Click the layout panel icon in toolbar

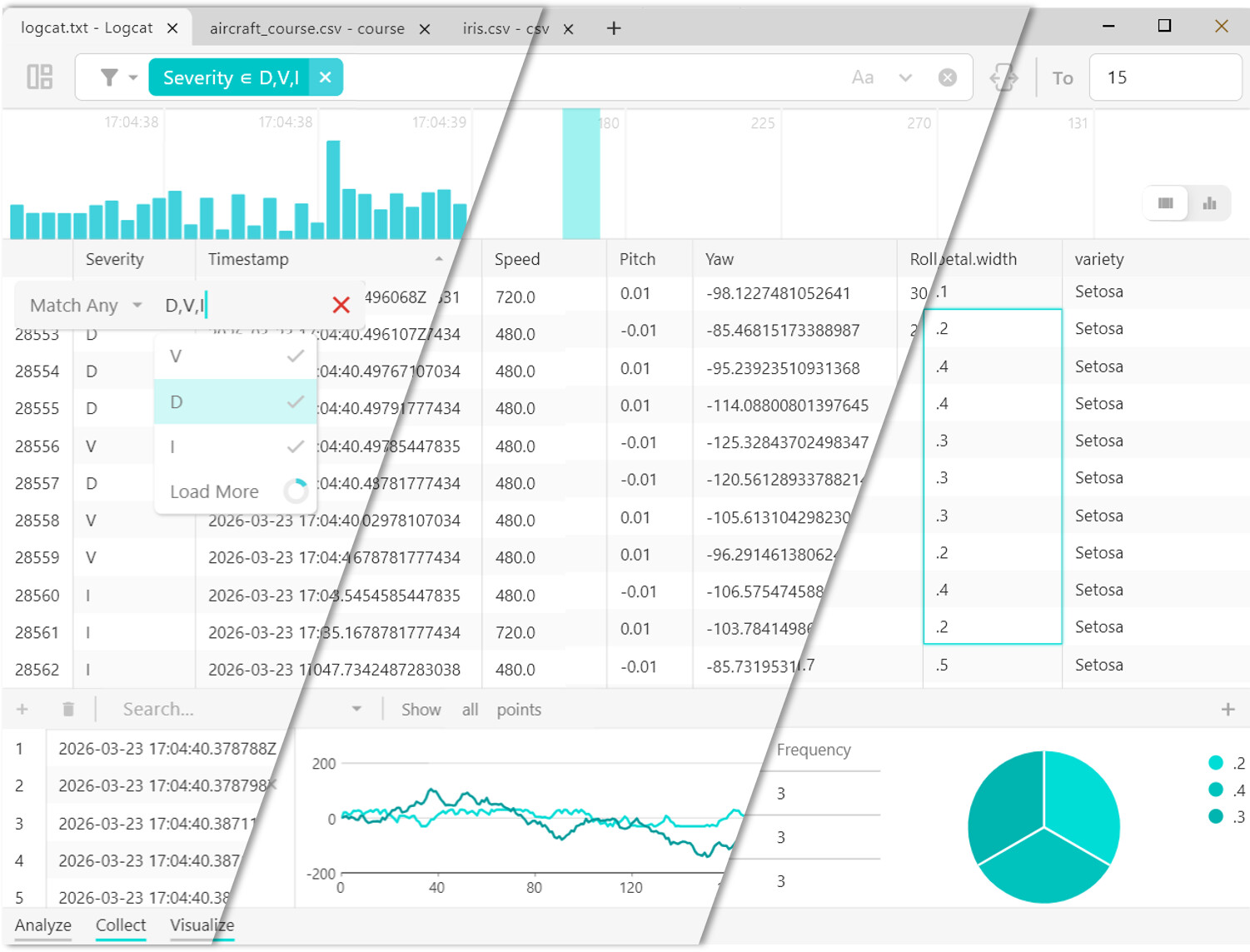click(39, 77)
